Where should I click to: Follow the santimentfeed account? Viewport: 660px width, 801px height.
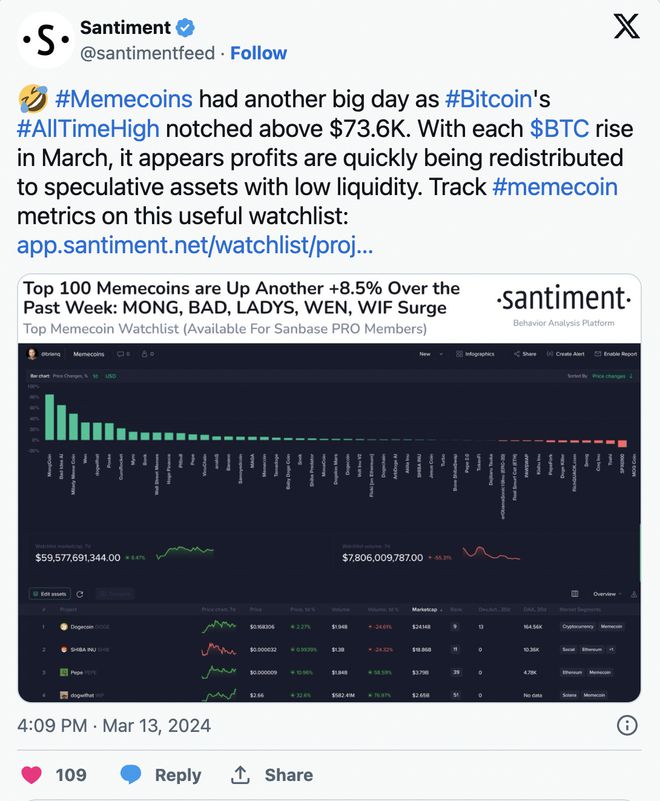point(258,53)
